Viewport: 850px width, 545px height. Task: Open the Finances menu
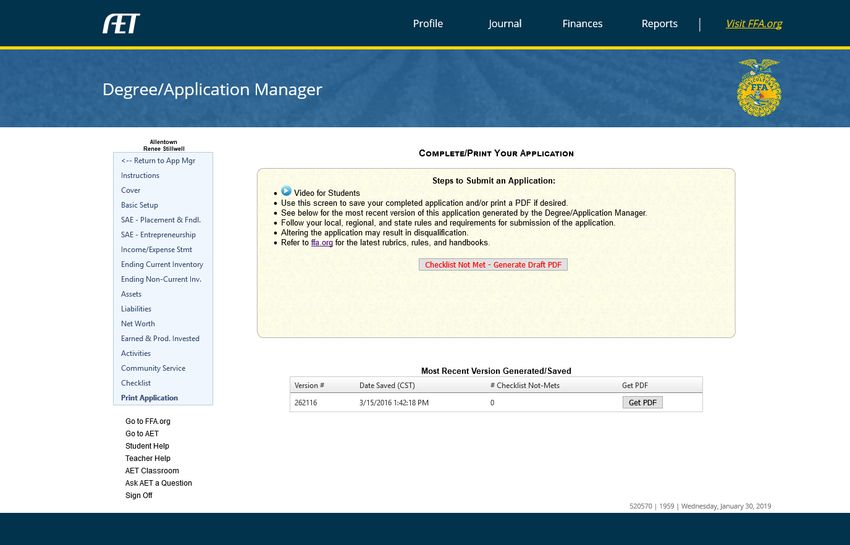point(582,24)
